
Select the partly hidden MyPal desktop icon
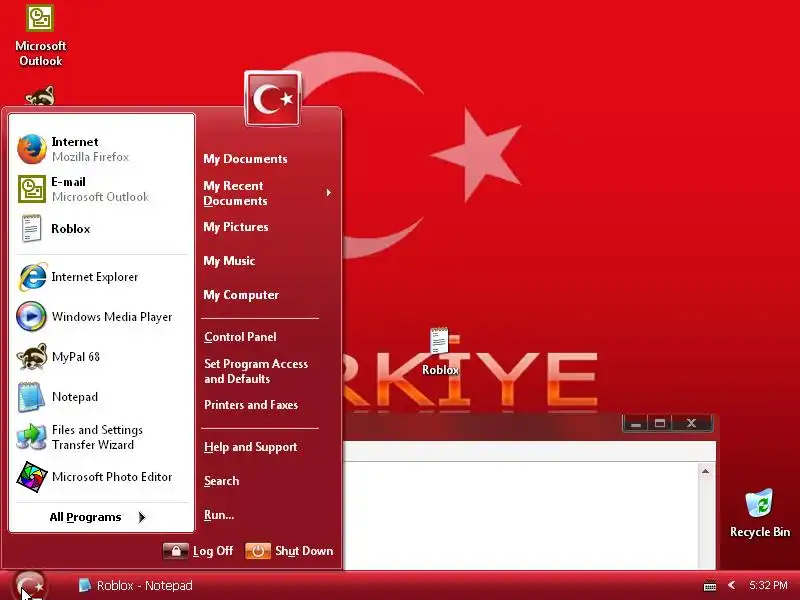pos(40,96)
